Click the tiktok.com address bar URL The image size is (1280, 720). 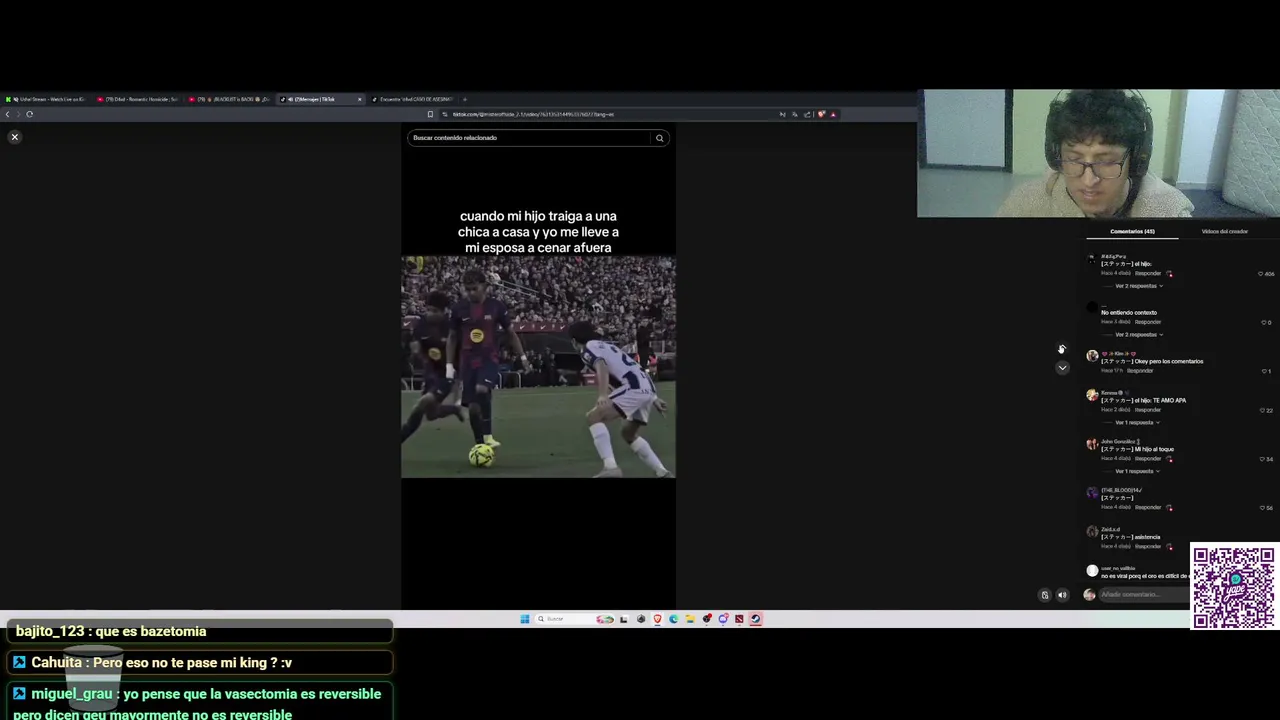533,114
